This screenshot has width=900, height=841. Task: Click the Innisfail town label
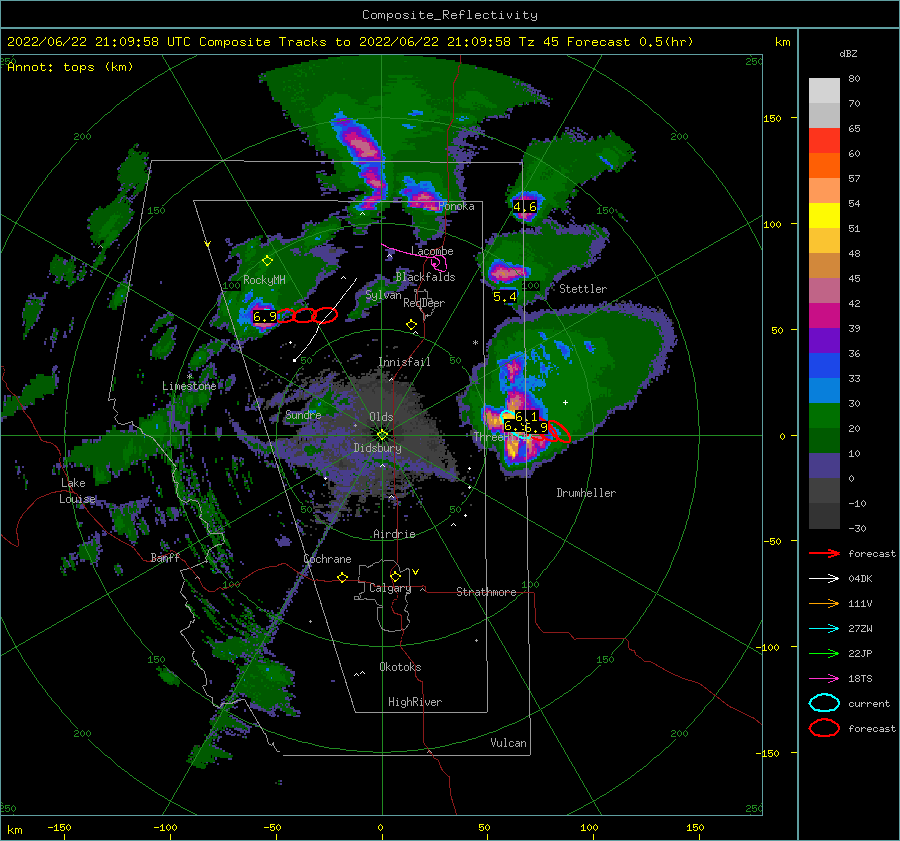tap(404, 362)
